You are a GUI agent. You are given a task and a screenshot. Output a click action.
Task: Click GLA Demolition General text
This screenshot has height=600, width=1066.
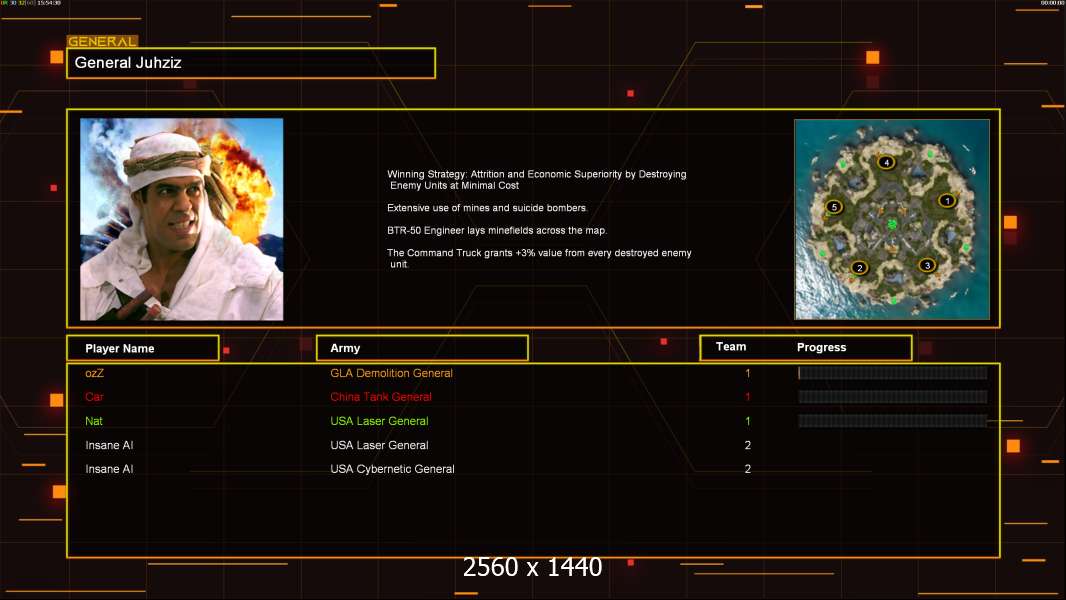click(391, 373)
